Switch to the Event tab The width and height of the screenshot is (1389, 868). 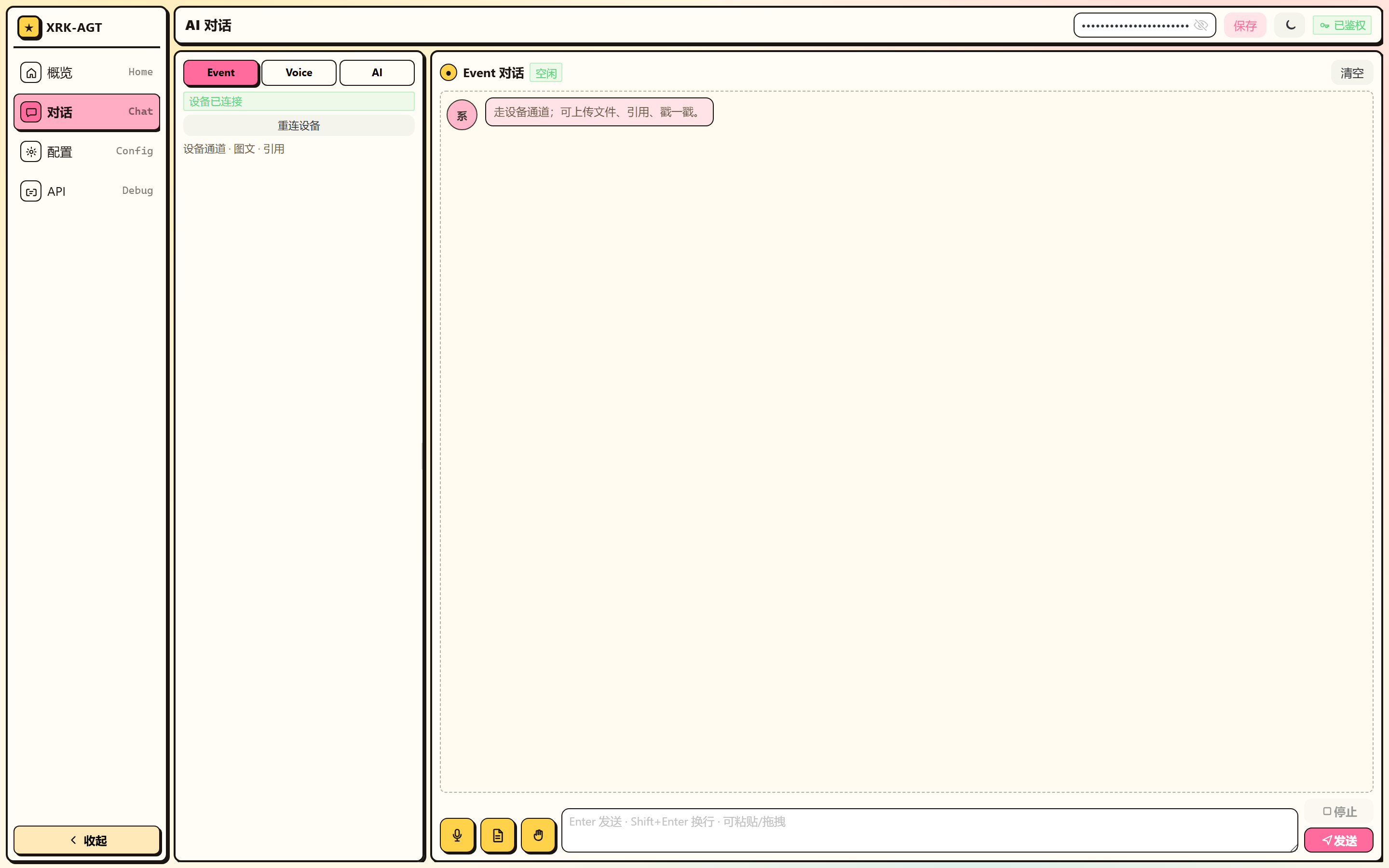coord(221,73)
